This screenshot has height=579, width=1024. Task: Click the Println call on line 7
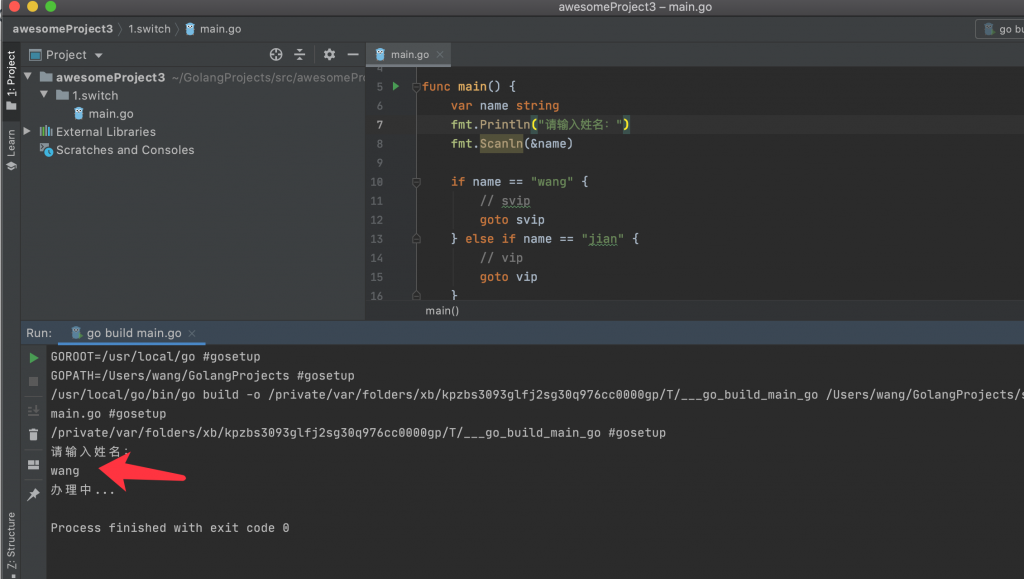coord(505,124)
